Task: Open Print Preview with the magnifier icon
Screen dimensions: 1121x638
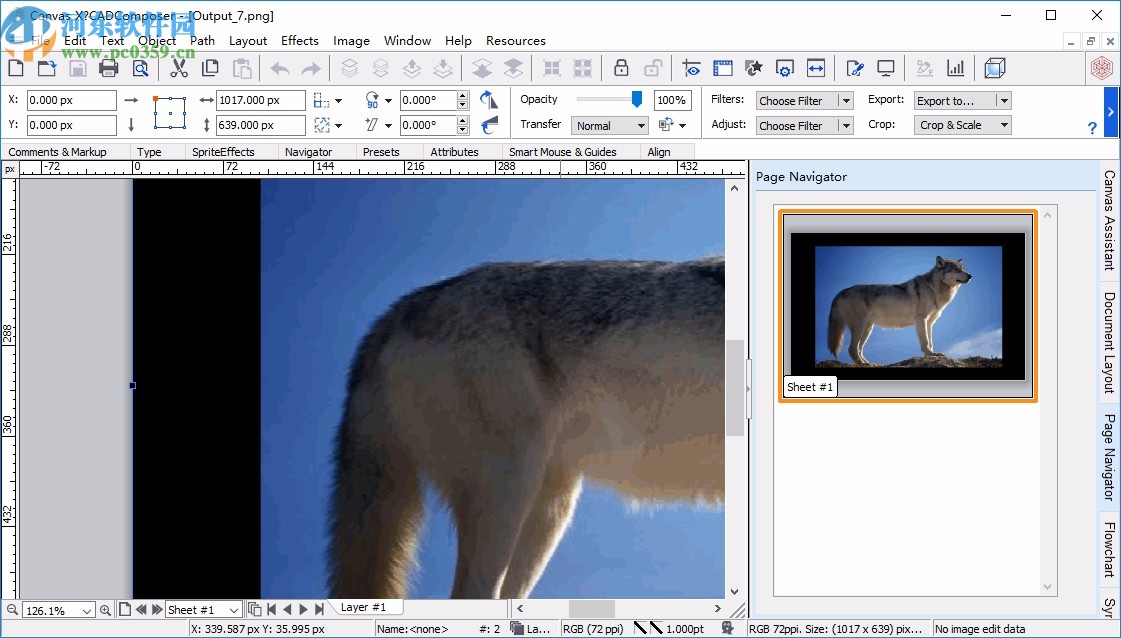Action: (x=141, y=68)
